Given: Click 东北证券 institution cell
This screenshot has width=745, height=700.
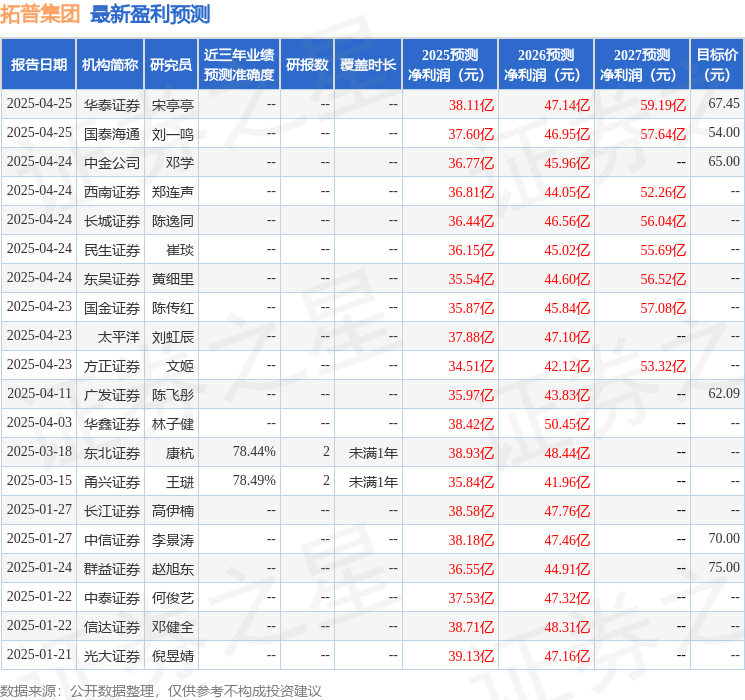Looking at the screenshot, I should 112,453.
